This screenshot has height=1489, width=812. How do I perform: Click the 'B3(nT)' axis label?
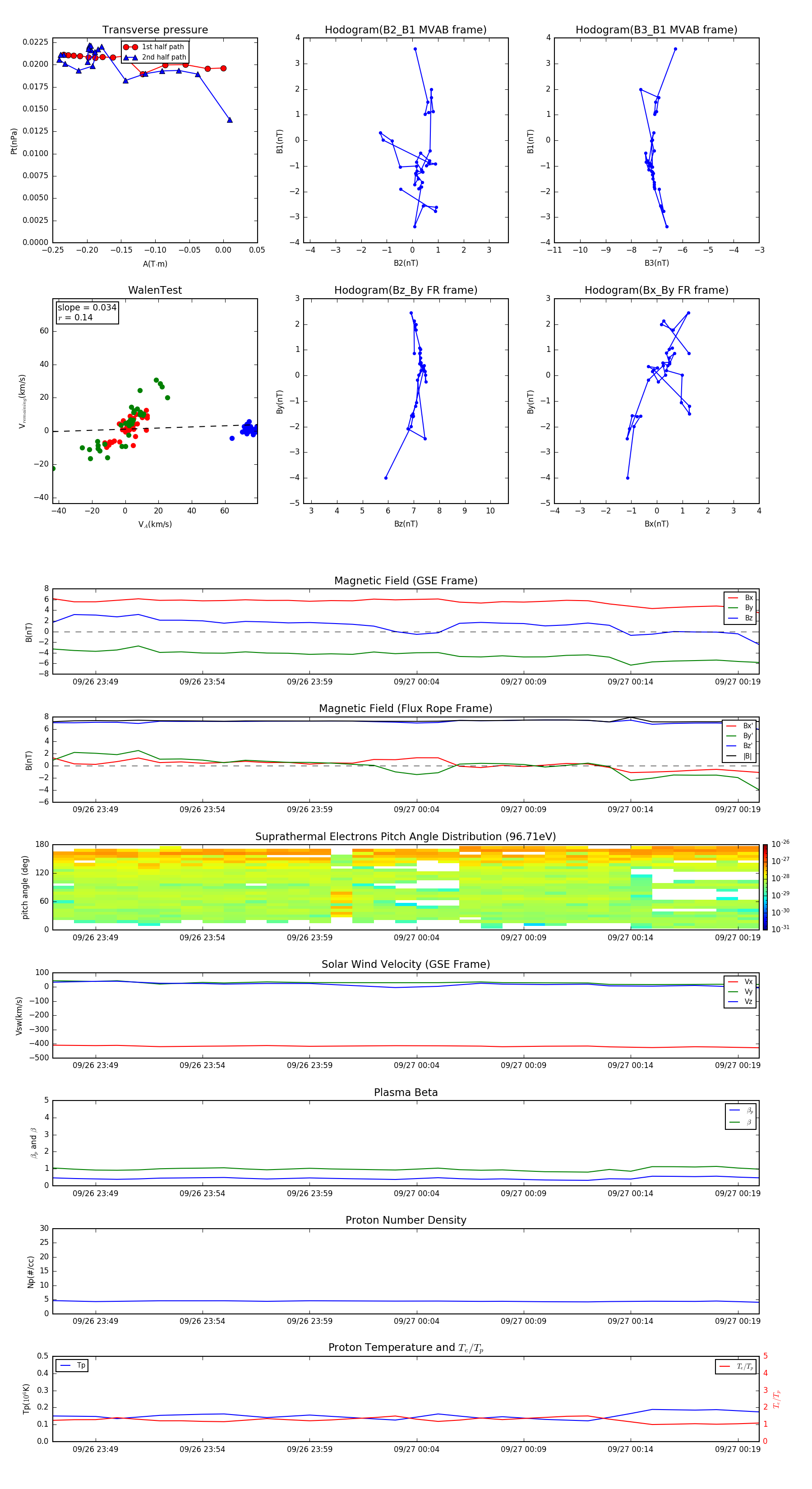click(656, 263)
